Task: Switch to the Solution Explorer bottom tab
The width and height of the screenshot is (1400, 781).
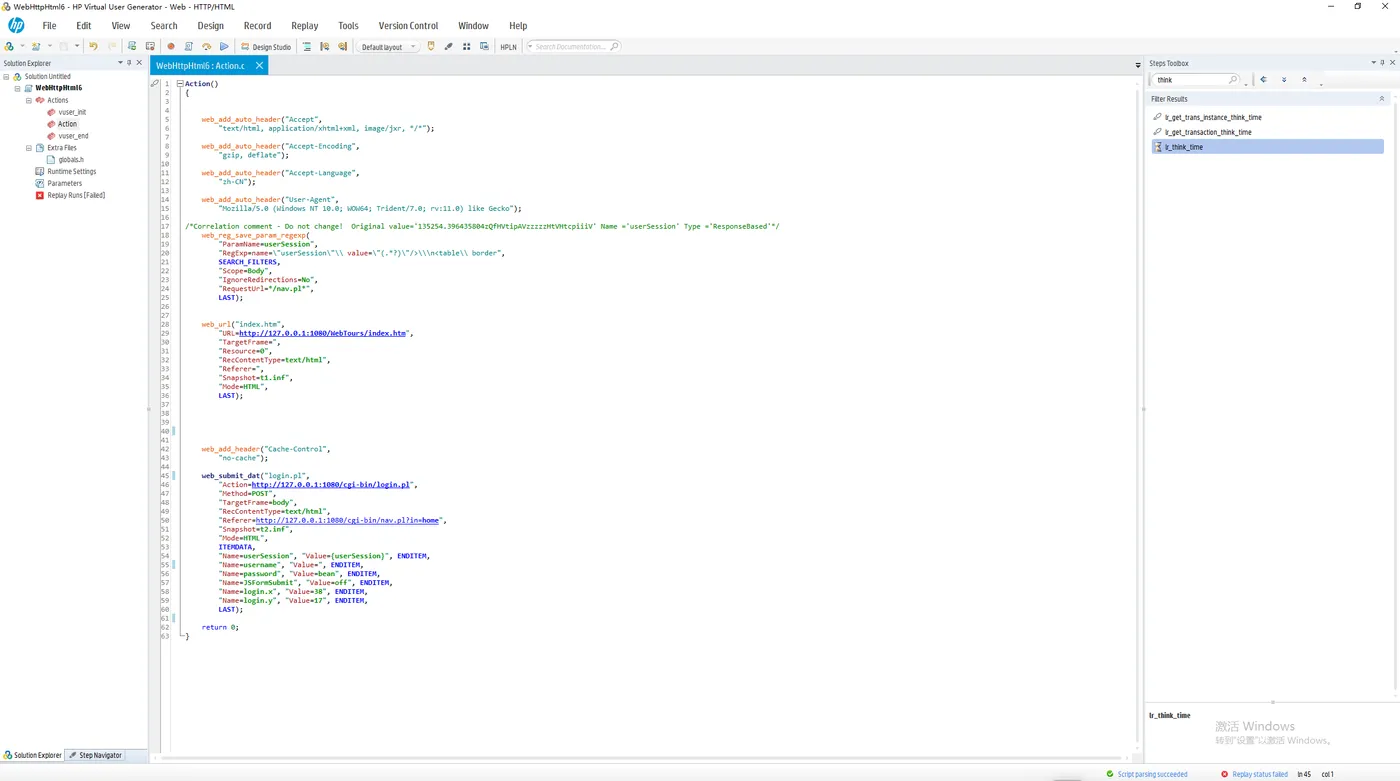Action: (x=32, y=755)
